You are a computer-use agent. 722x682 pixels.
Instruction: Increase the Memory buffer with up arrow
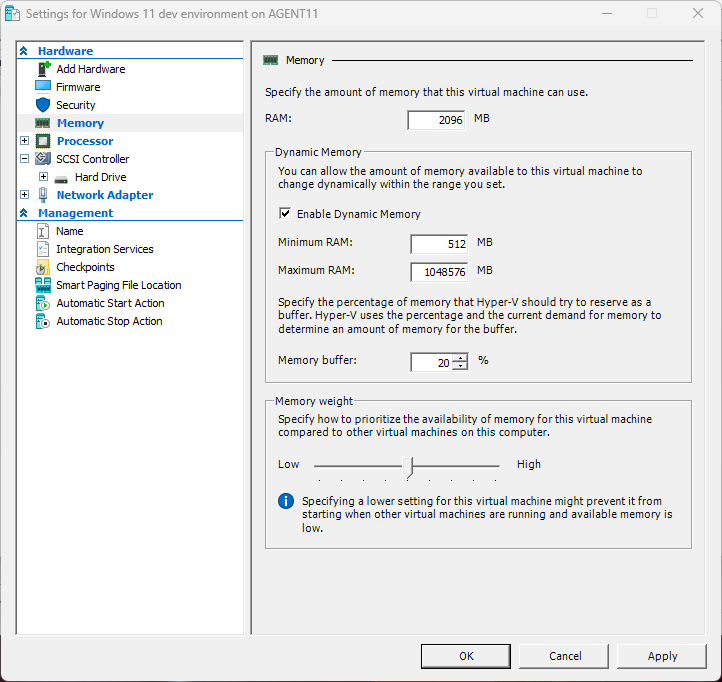(460, 358)
